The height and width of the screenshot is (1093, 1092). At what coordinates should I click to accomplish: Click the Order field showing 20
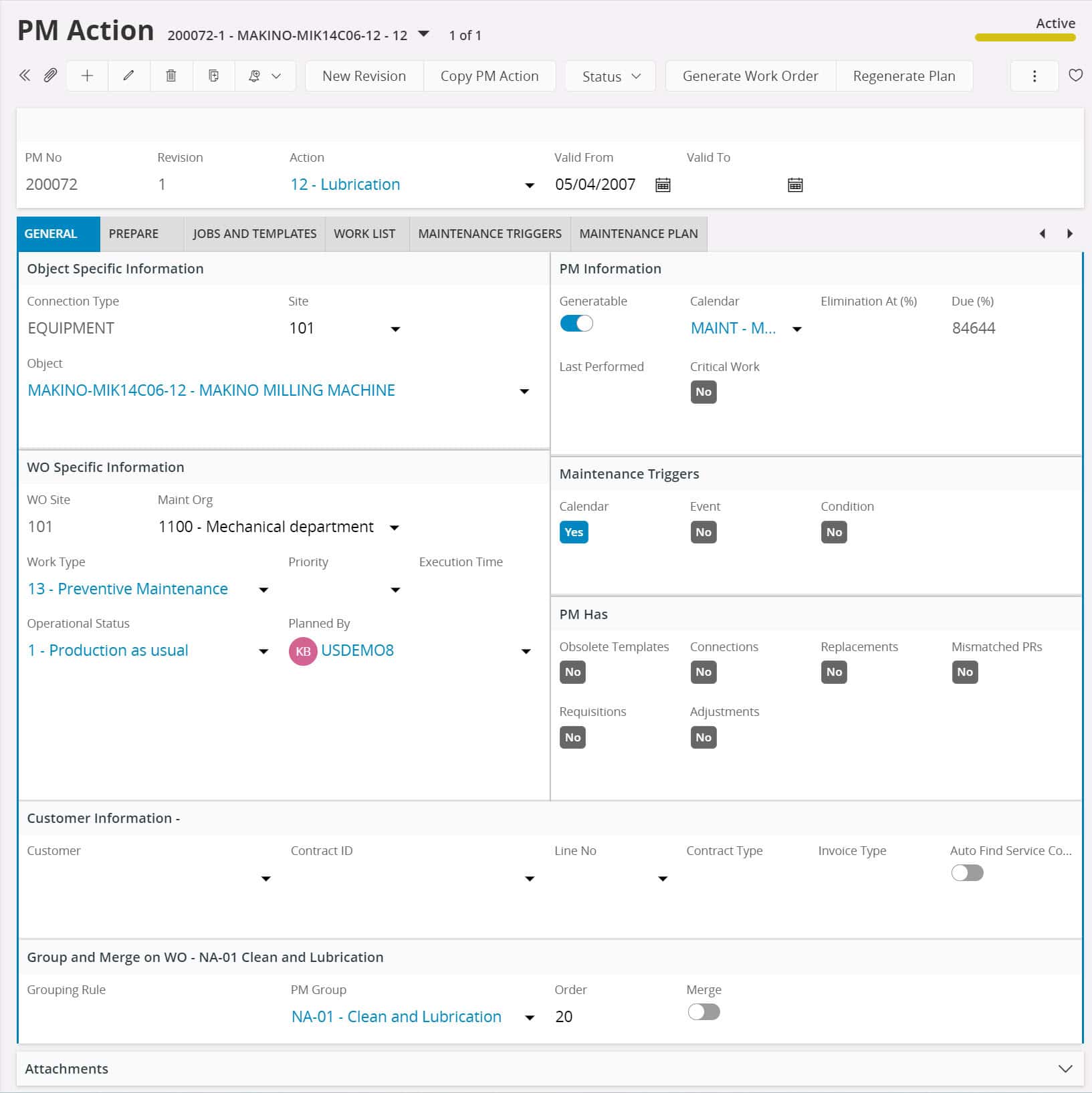[x=564, y=1017]
